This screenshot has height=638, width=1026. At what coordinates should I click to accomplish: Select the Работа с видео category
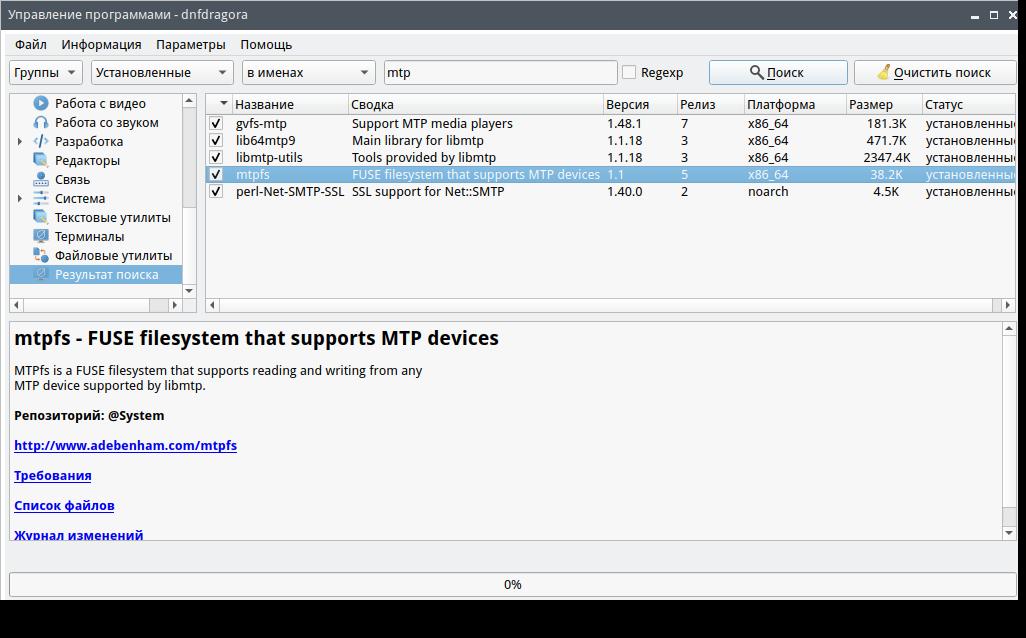tap(100, 103)
